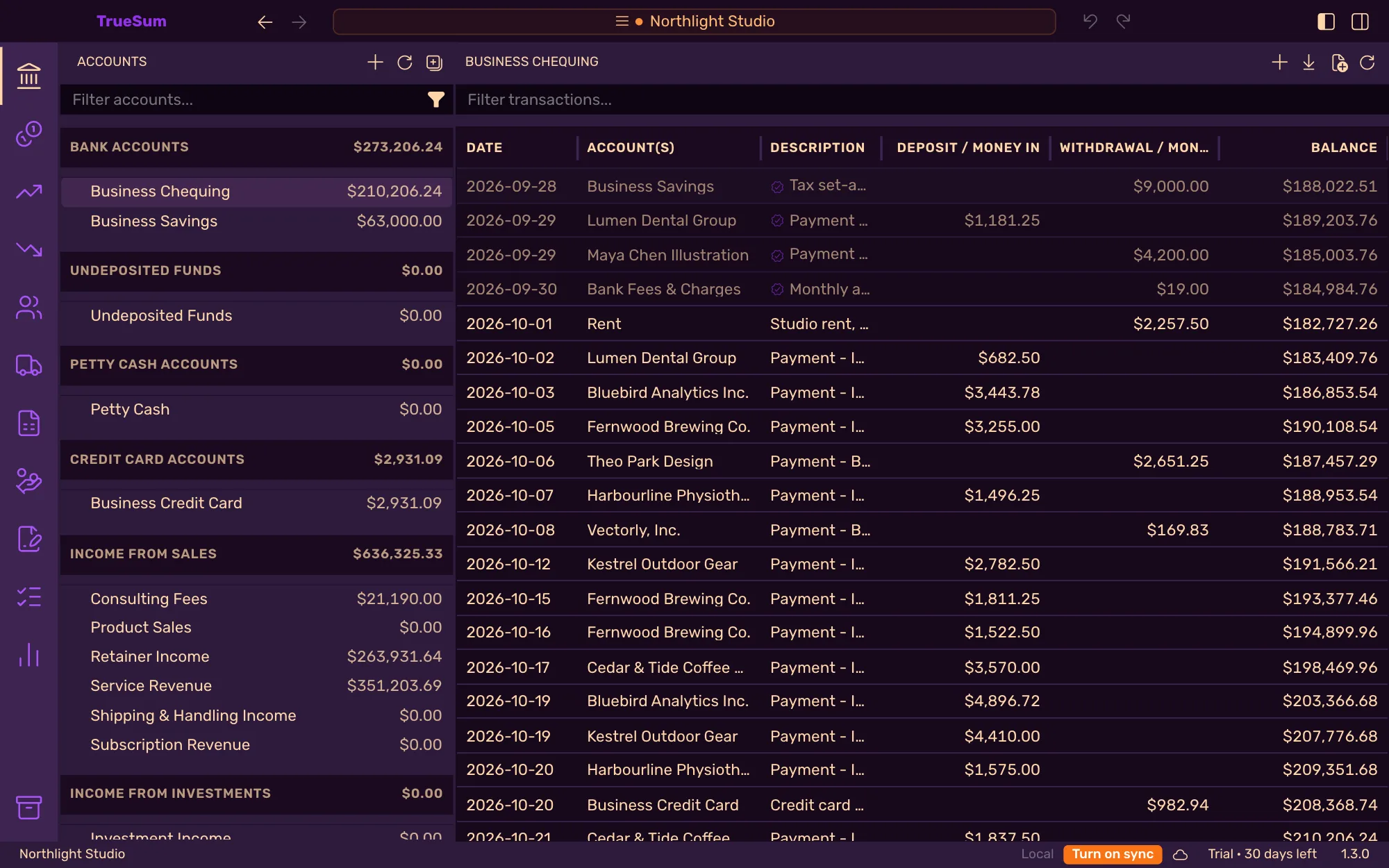Screen dimensions: 1389x868
Task: Collapse the Income From Sales group
Action: (256, 554)
